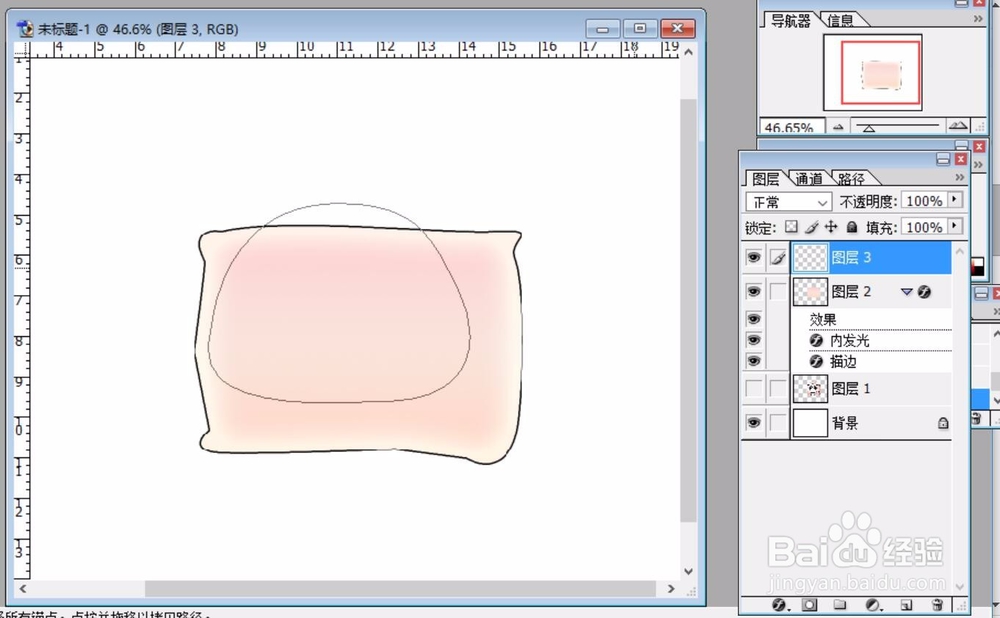Show 图层 1 via its empty eye box
Image resolution: width=1000 pixels, height=618 pixels.
tap(754, 388)
